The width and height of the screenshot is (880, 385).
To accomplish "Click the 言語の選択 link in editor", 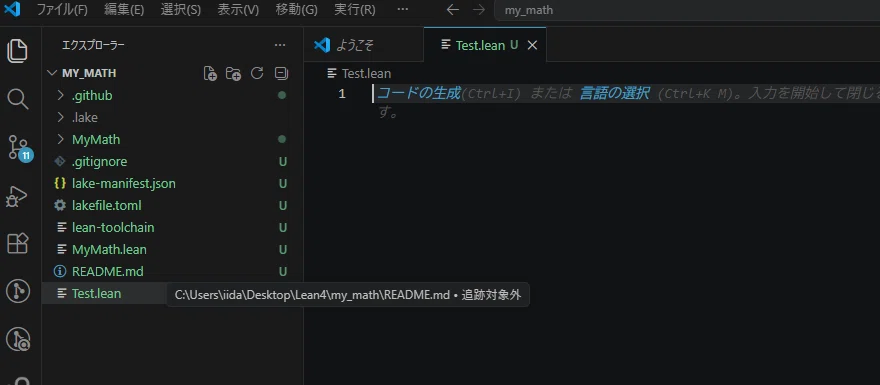I will (614, 93).
